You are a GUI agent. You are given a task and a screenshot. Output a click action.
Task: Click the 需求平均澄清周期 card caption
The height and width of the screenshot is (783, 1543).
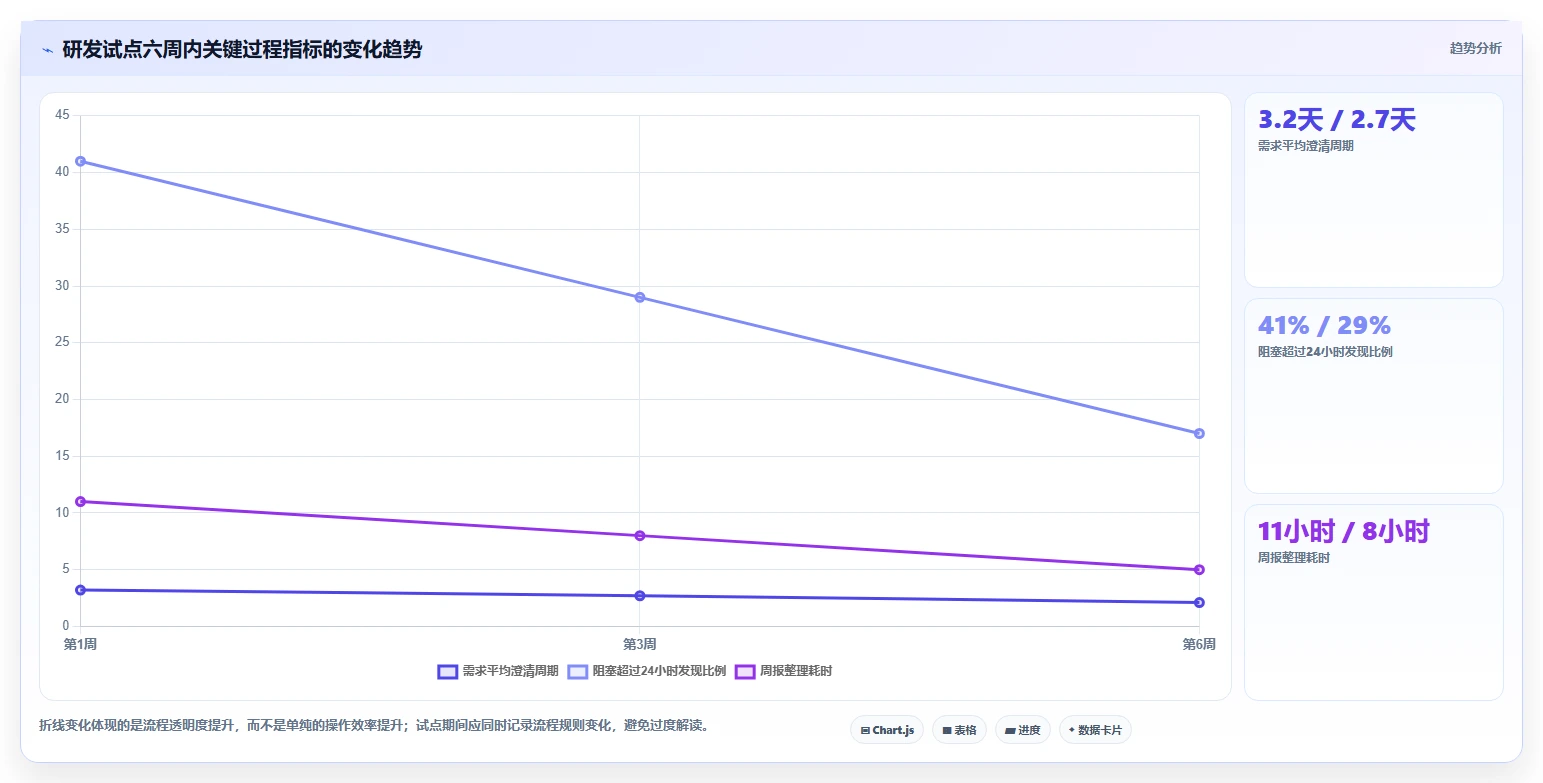click(x=1305, y=146)
